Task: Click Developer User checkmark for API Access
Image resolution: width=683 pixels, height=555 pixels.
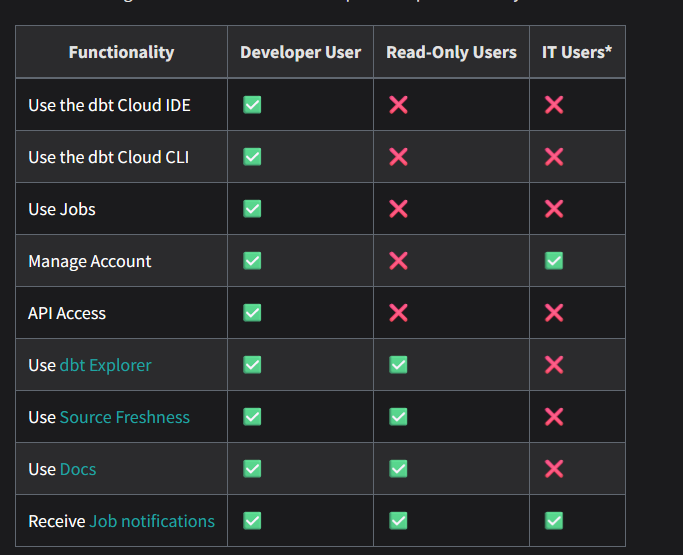Action: [x=252, y=313]
